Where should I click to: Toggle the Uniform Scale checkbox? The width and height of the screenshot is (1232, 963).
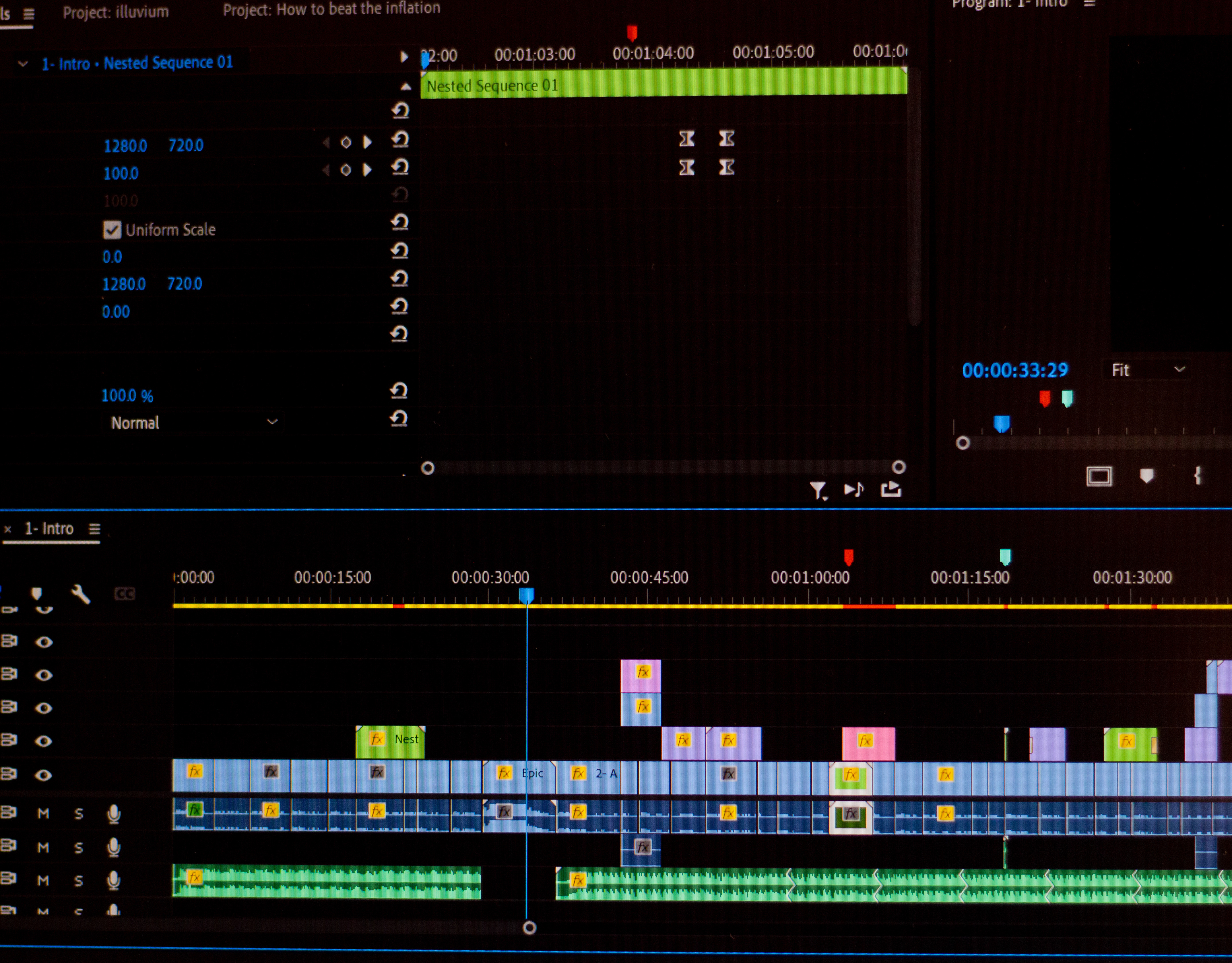[112, 229]
